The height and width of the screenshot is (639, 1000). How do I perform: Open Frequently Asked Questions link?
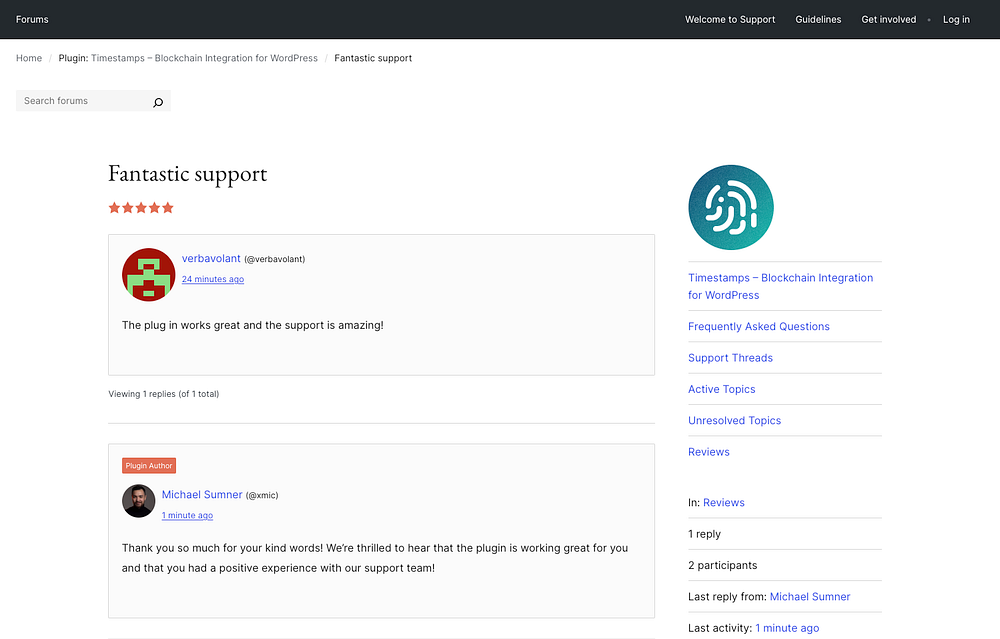[x=759, y=327]
